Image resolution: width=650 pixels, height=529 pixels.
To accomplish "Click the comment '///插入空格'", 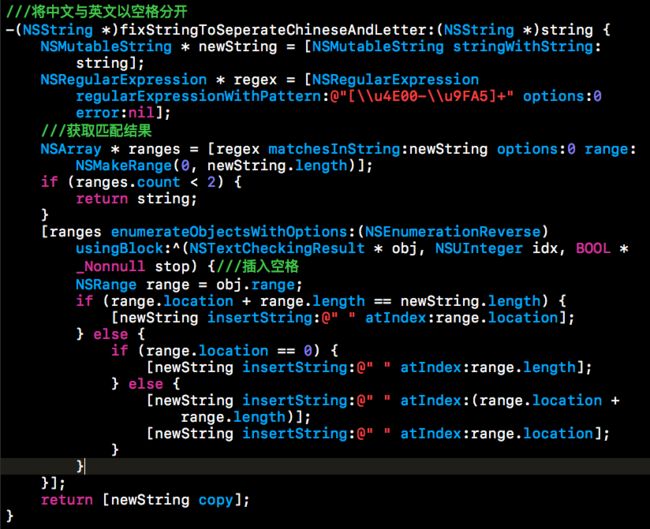I will click(x=257, y=266).
